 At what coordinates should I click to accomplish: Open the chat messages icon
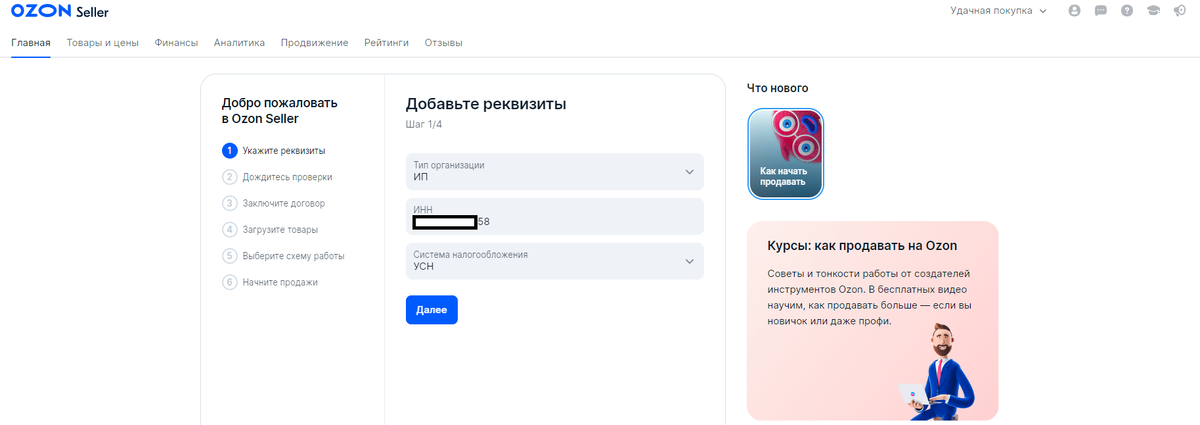1101,11
